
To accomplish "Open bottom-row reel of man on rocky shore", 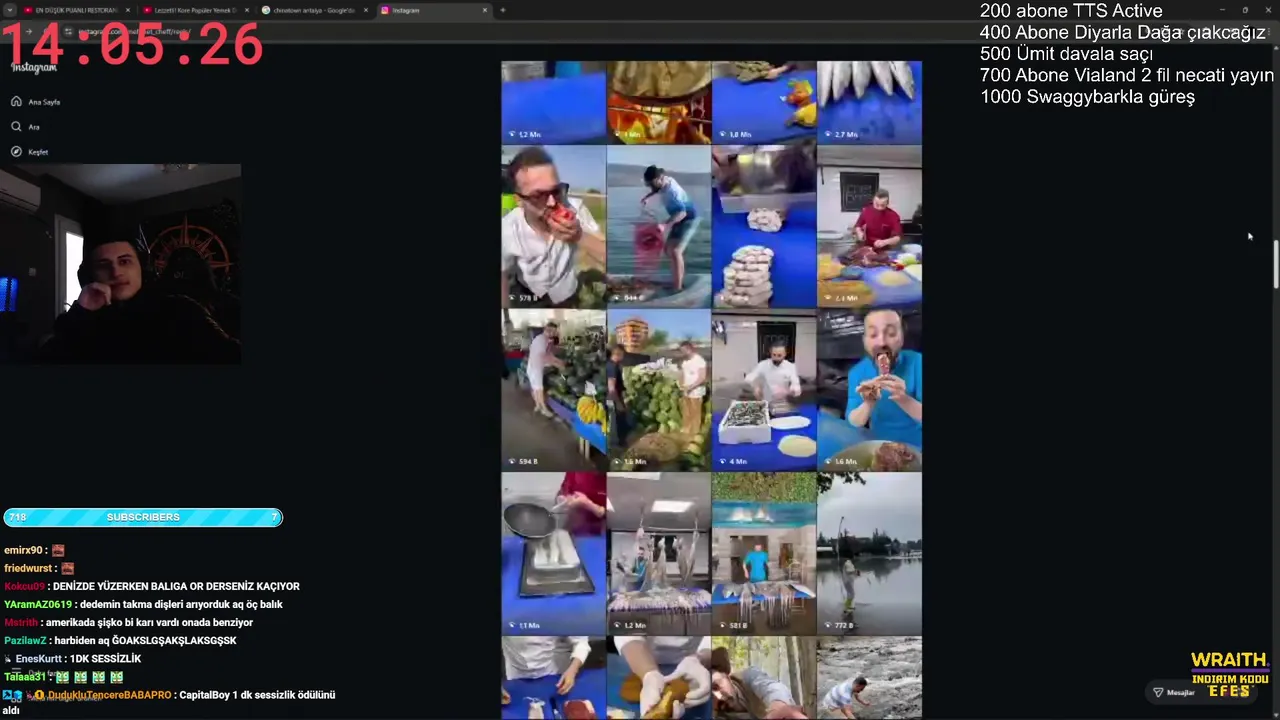I will tap(869, 678).
